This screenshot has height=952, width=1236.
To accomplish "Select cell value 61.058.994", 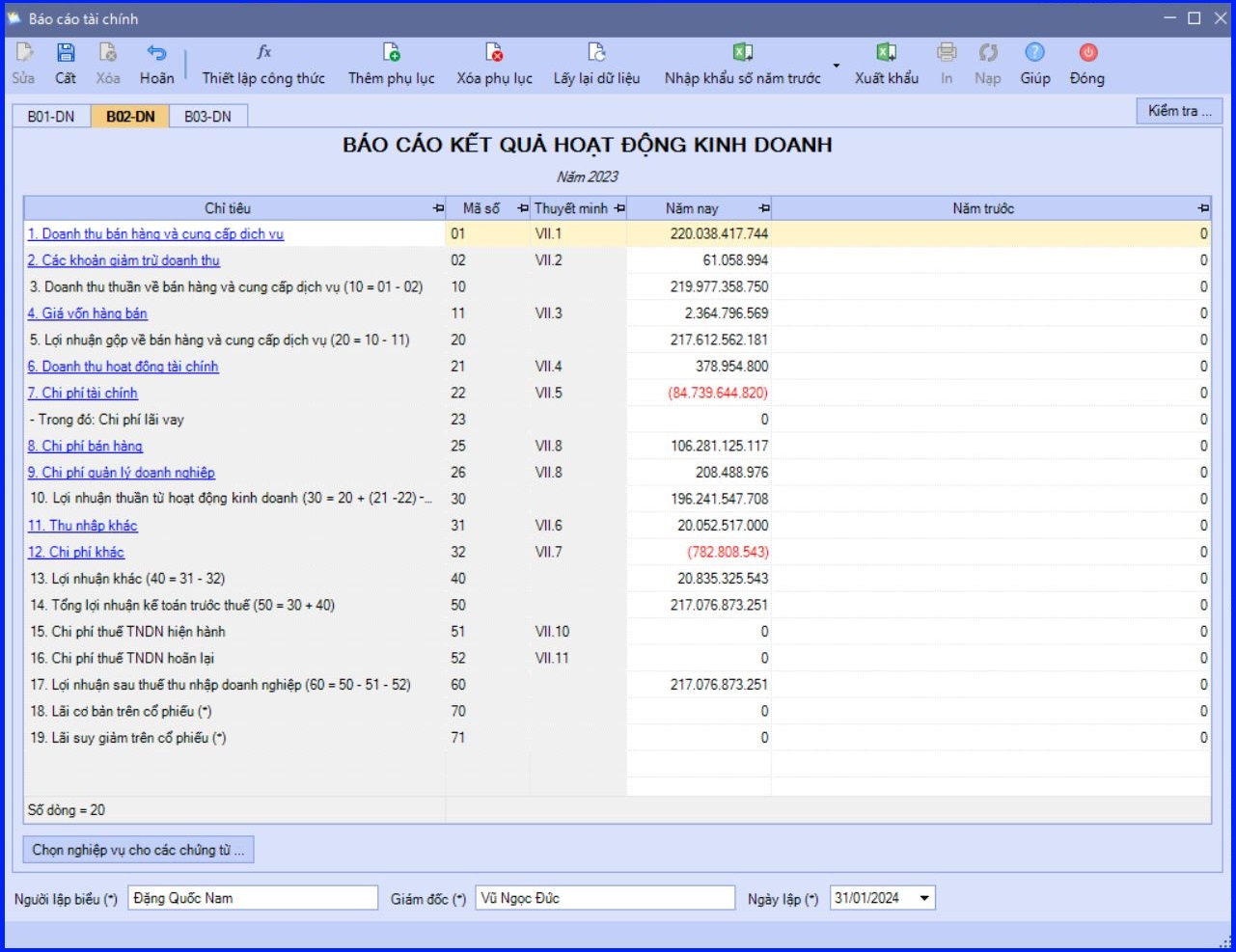I will (x=735, y=260).
